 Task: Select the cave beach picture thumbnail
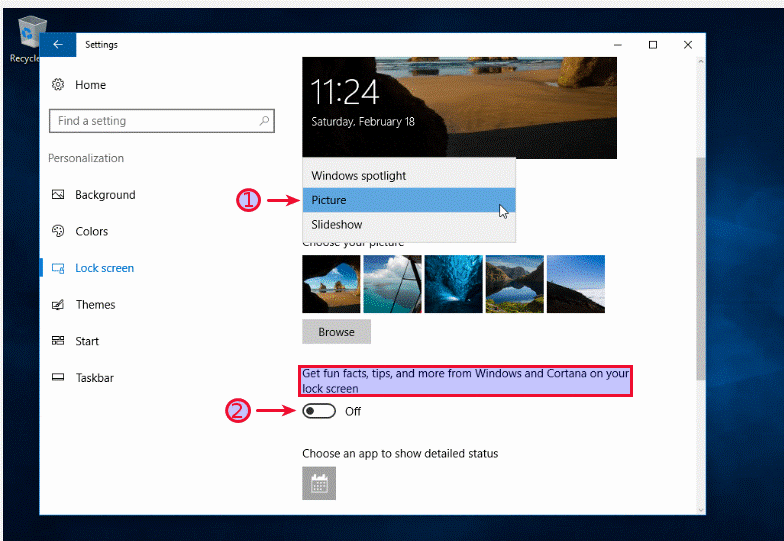coord(331,284)
